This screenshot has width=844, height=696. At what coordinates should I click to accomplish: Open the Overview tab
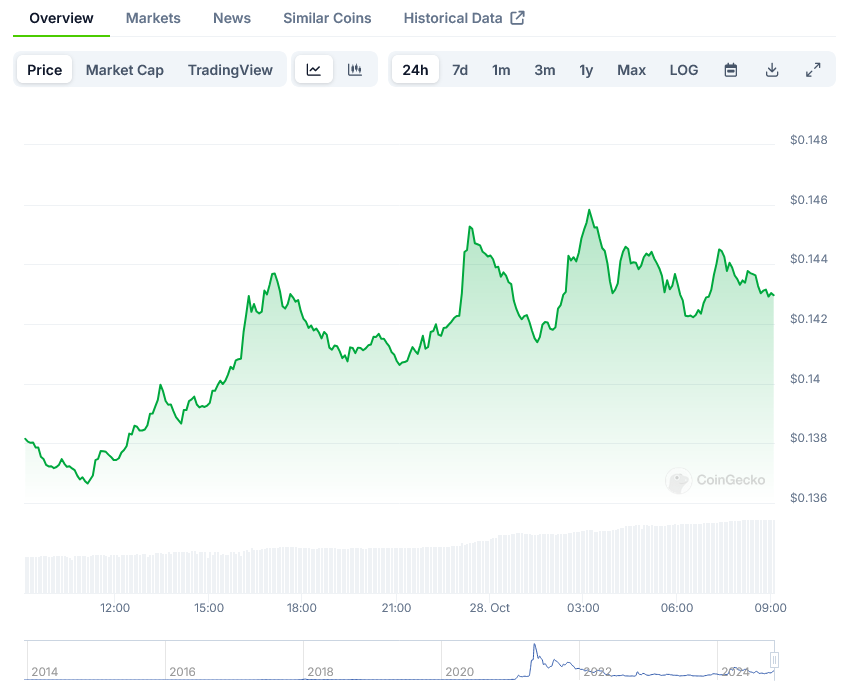(61, 18)
